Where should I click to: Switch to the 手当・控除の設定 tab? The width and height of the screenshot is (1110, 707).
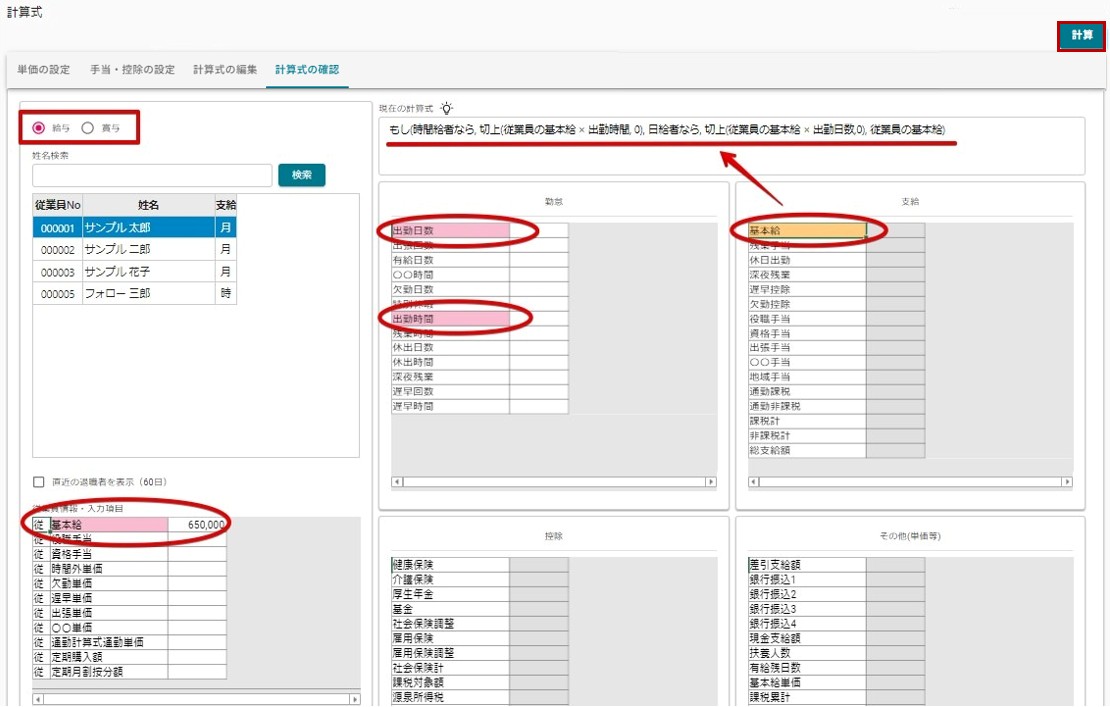(x=132, y=69)
